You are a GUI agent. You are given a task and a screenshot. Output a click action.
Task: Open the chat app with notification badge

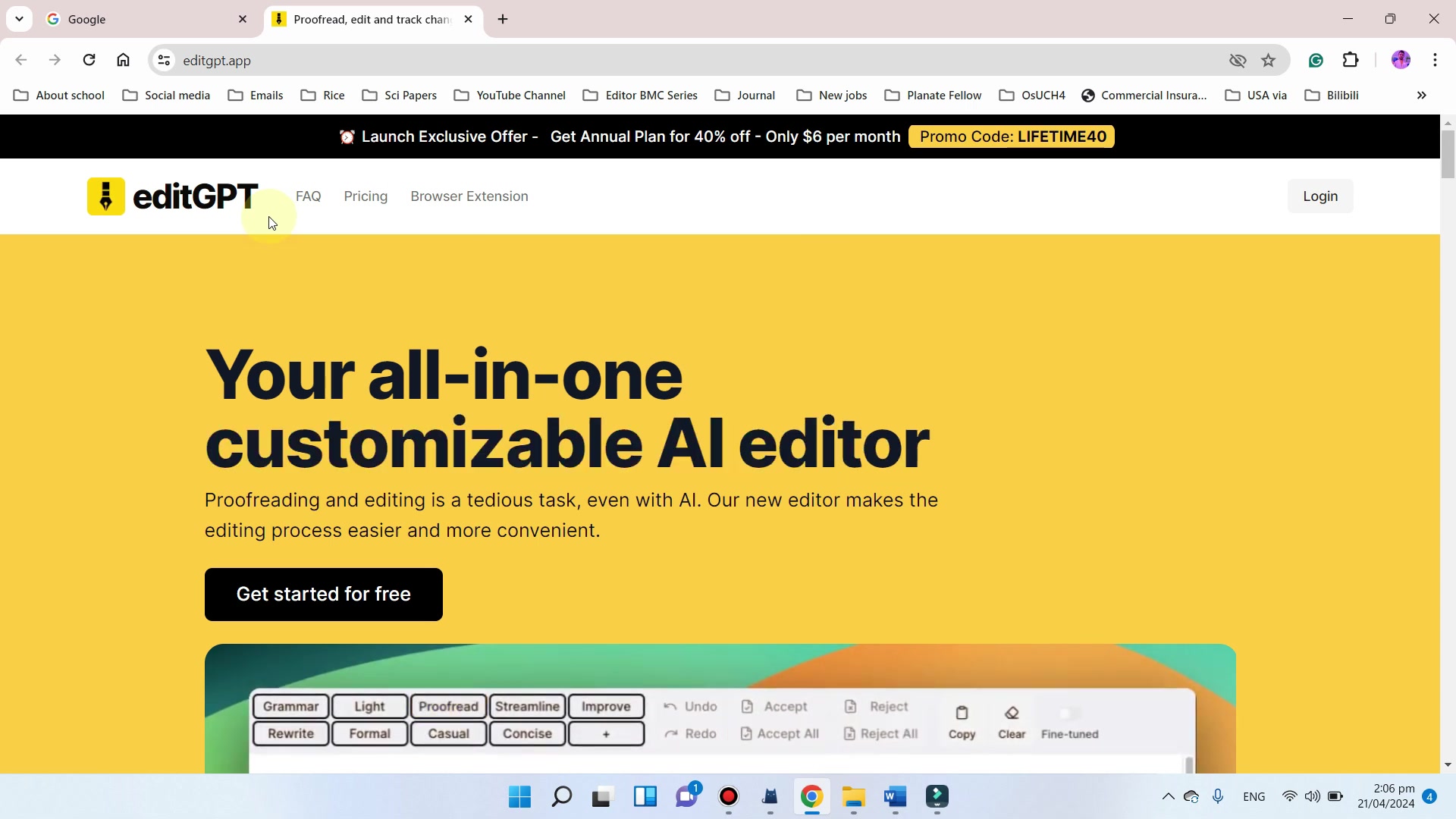(x=687, y=796)
